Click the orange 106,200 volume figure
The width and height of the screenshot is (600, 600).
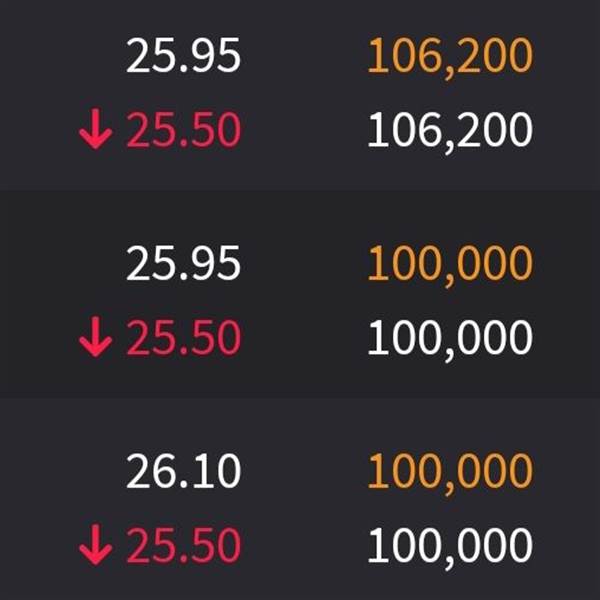click(449, 56)
